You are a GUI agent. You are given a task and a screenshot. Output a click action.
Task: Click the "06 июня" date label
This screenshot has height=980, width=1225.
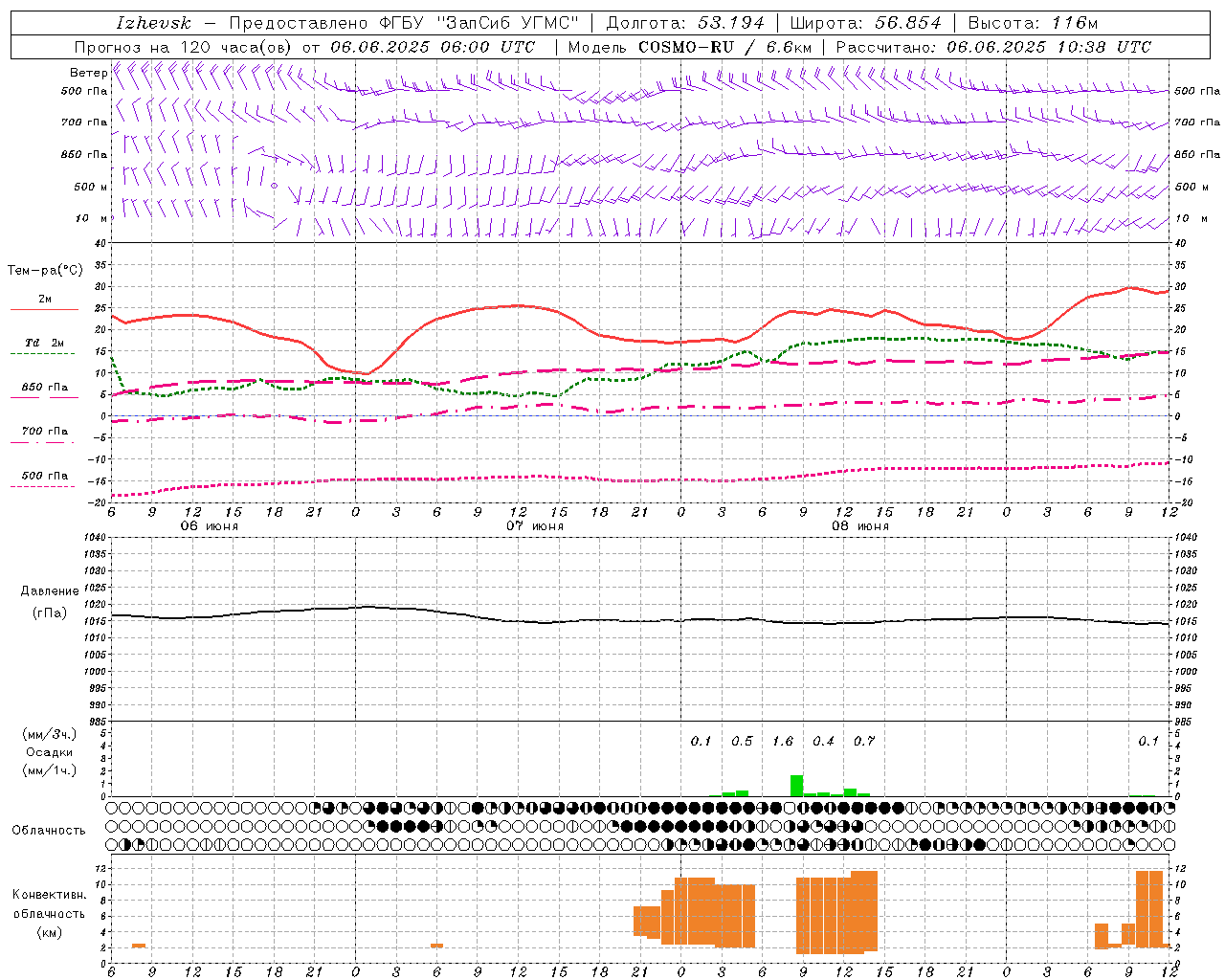[x=210, y=526]
